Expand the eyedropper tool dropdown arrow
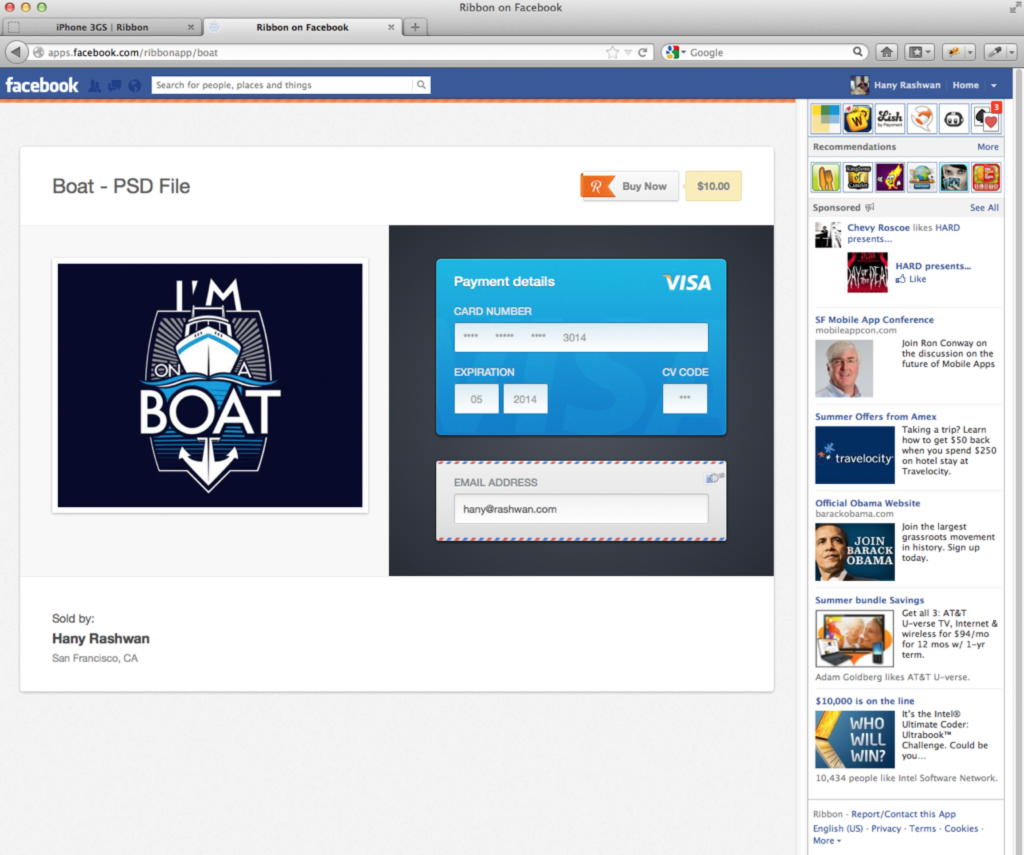The image size is (1024, 855). point(1011,52)
